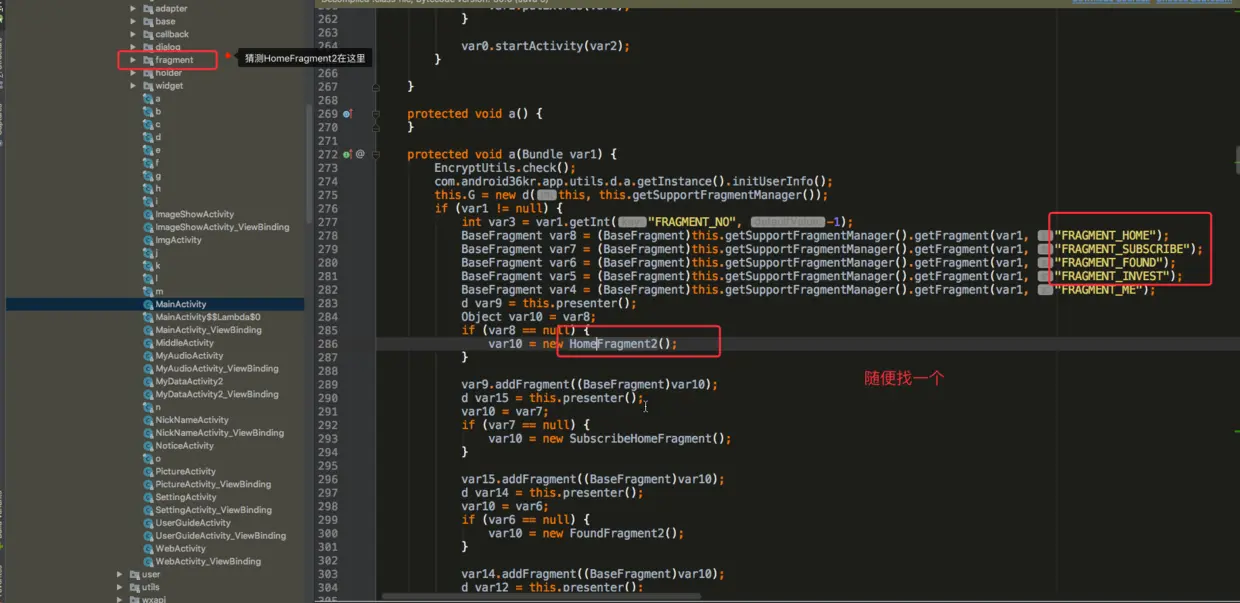
Task: Open WebActivity_ViewBinding class
Action: click(x=208, y=562)
